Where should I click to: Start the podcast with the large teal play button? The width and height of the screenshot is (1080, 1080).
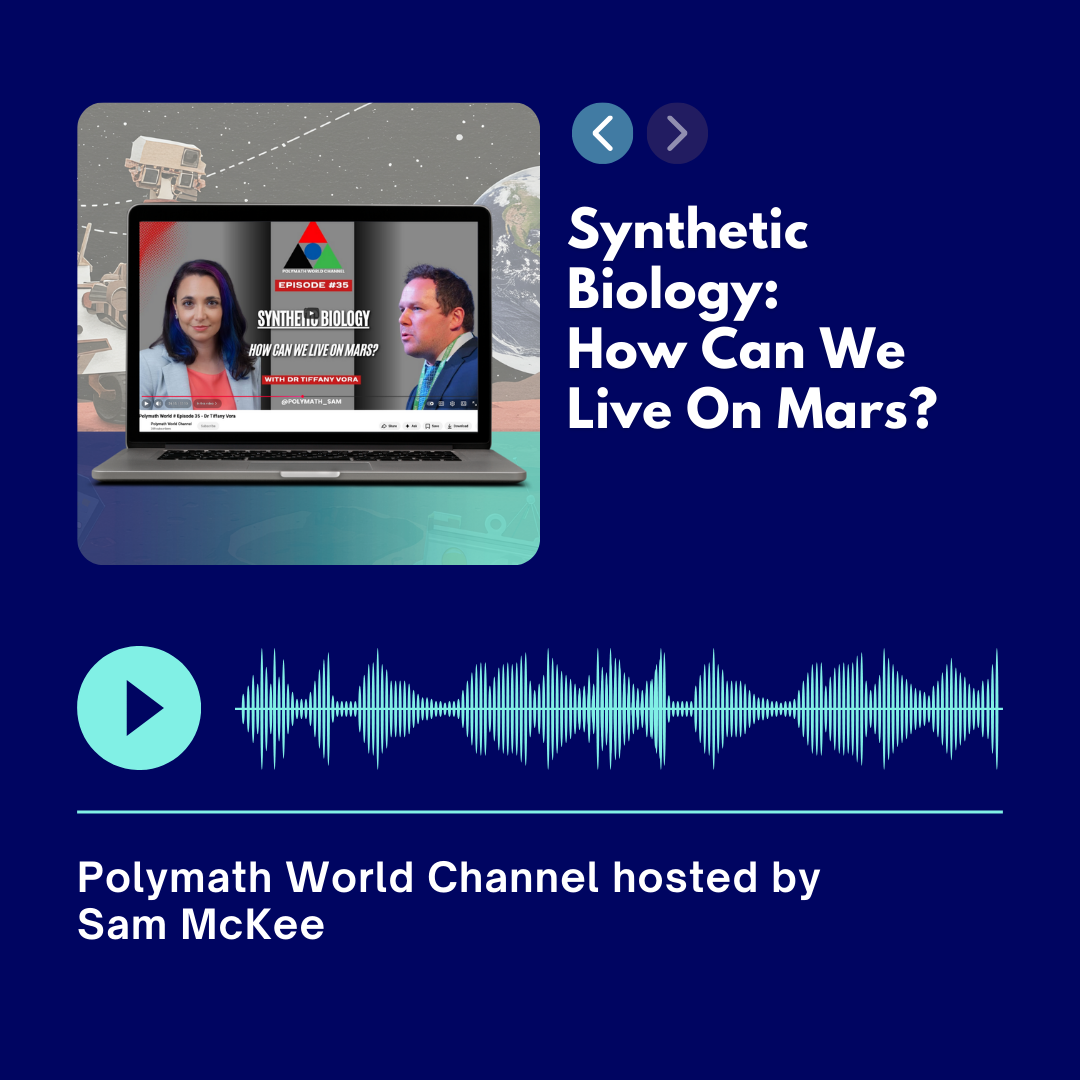139,708
